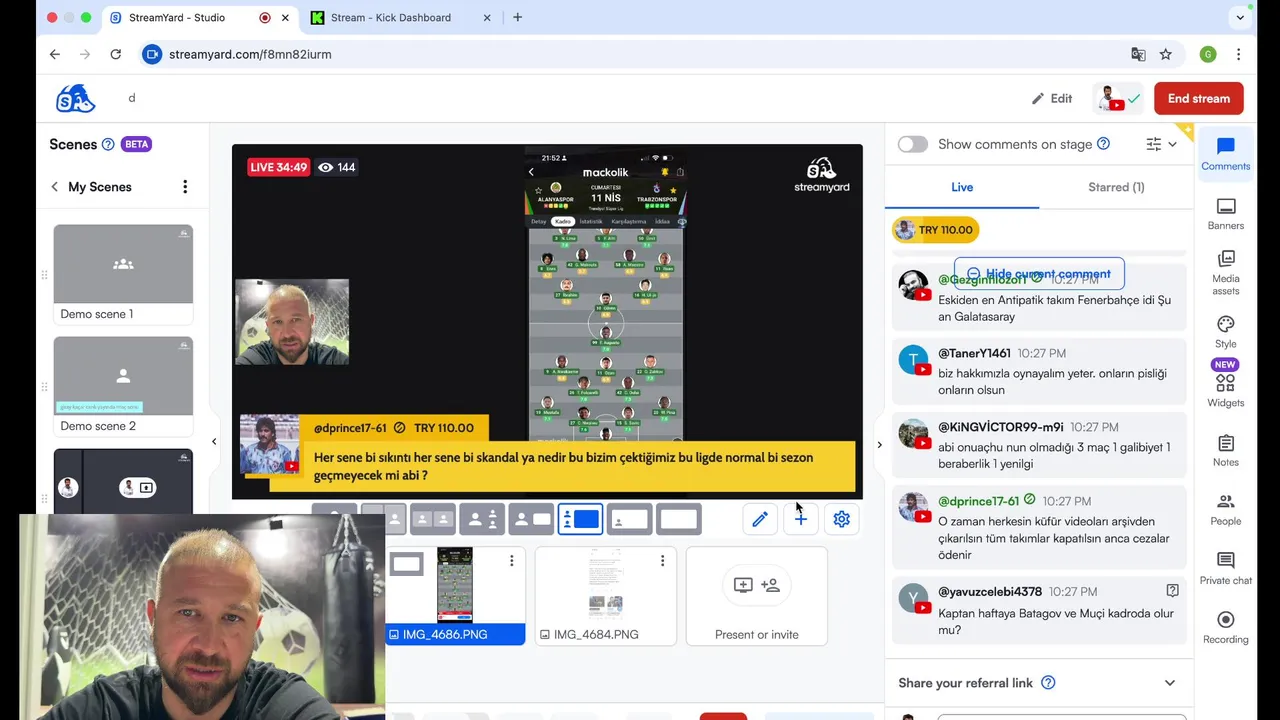The height and width of the screenshot is (720, 1280).
Task: Toggle Show comments on stage
Action: (913, 144)
